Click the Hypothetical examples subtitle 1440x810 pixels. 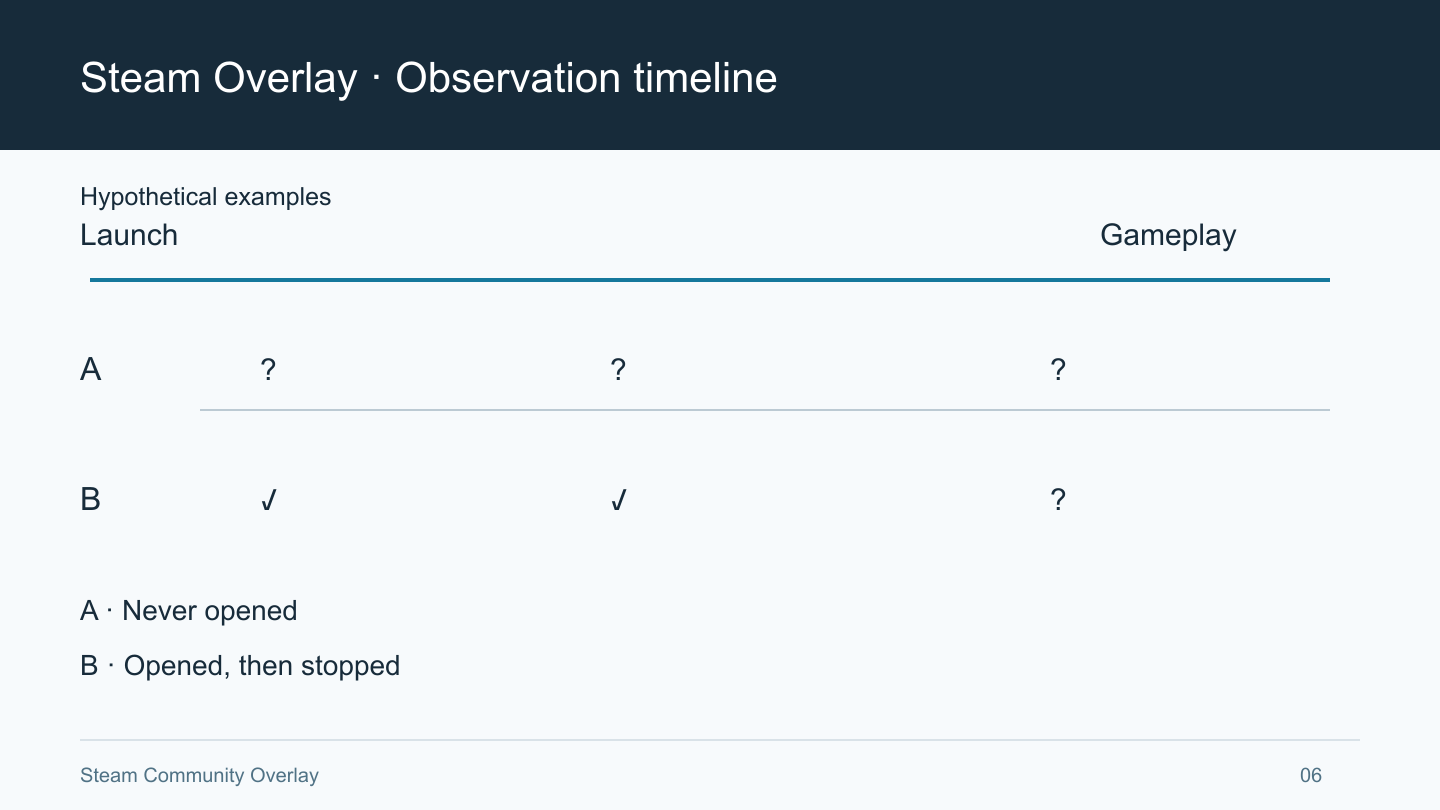pos(205,197)
